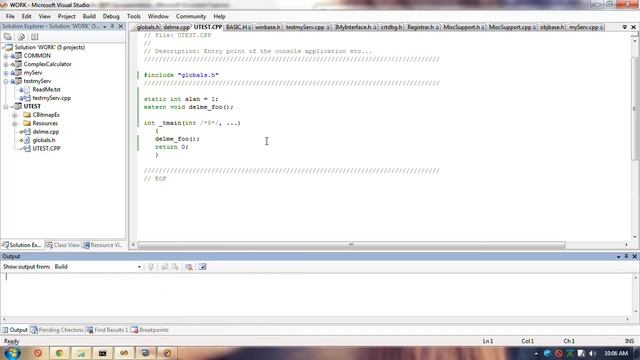Open the Find Results 1 tab
This screenshot has width=640, height=360.
tap(107, 330)
